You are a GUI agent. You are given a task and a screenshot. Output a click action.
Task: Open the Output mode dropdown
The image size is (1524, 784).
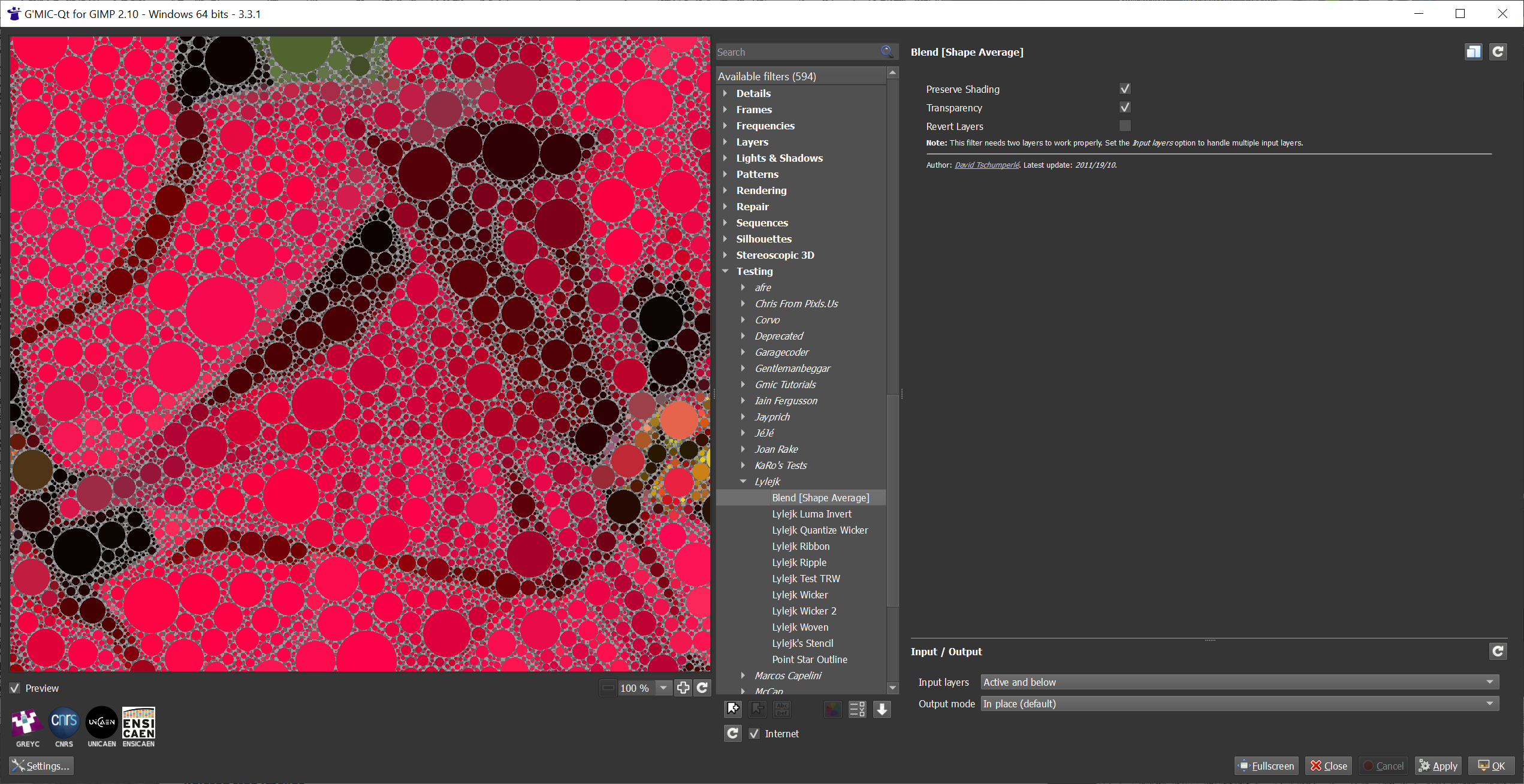tap(1240, 704)
